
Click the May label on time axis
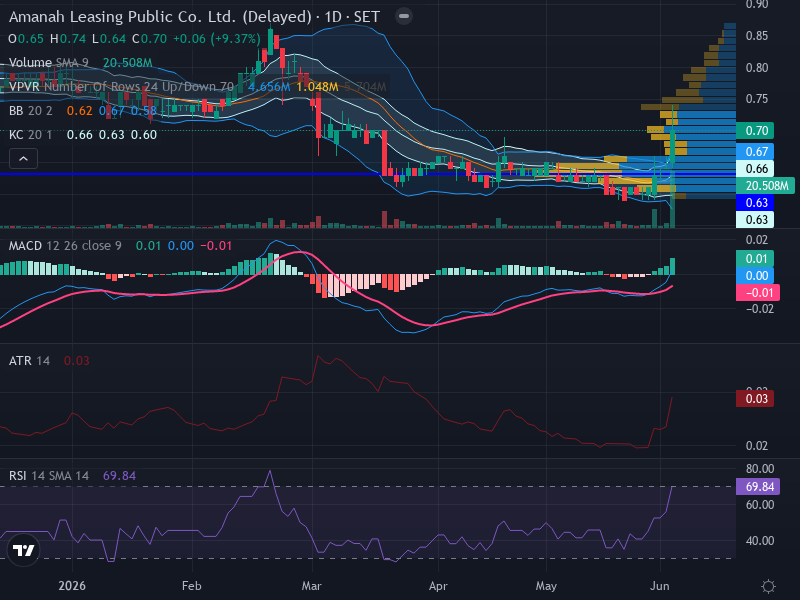546,586
